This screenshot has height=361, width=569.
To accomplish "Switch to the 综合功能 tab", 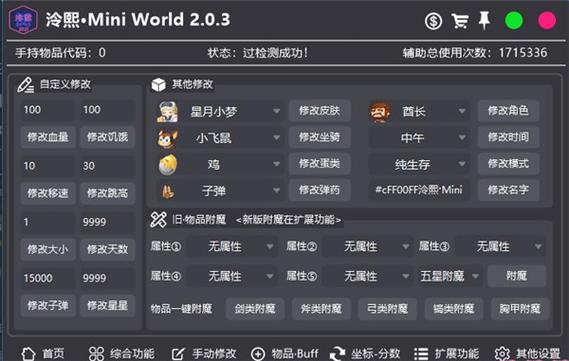I will pyautogui.click(x=121, y=353).
